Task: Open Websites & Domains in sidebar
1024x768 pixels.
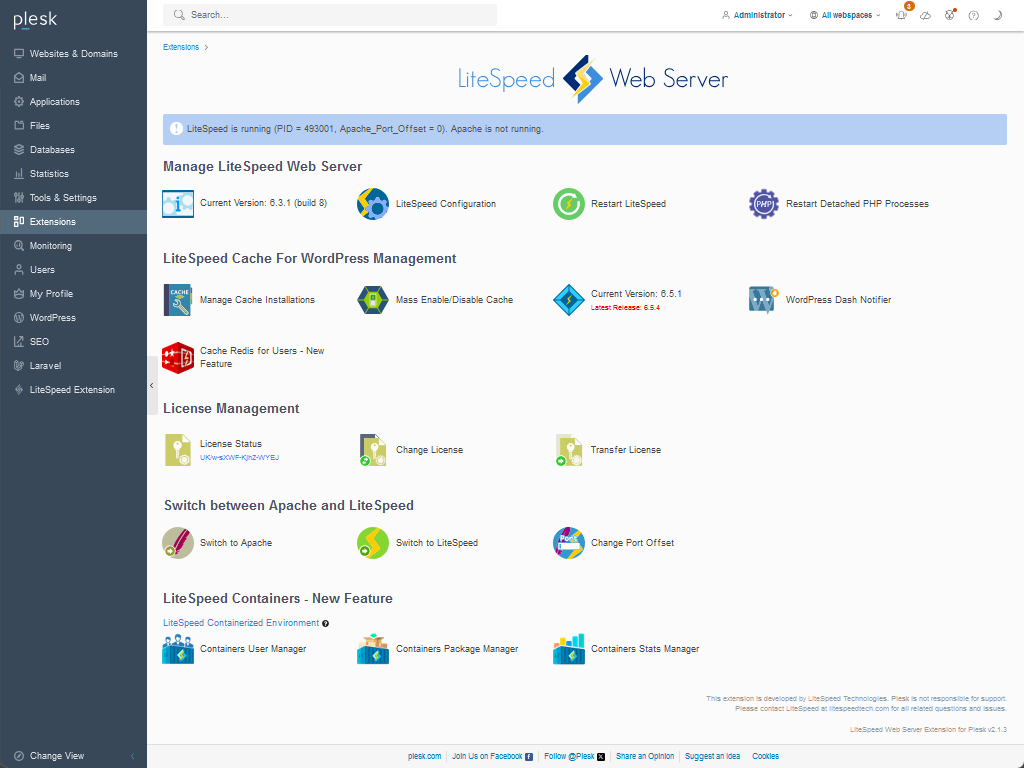Action: click(73, 54)
